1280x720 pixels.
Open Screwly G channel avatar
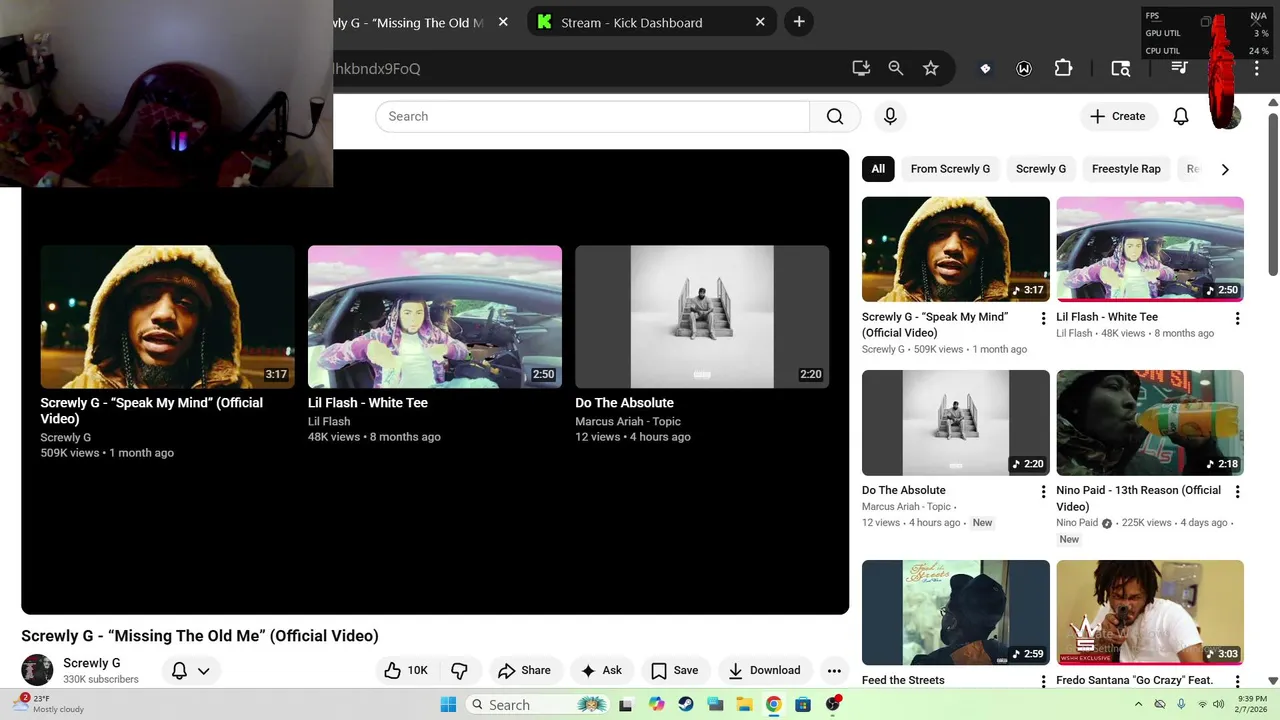[x=37, y=670]
